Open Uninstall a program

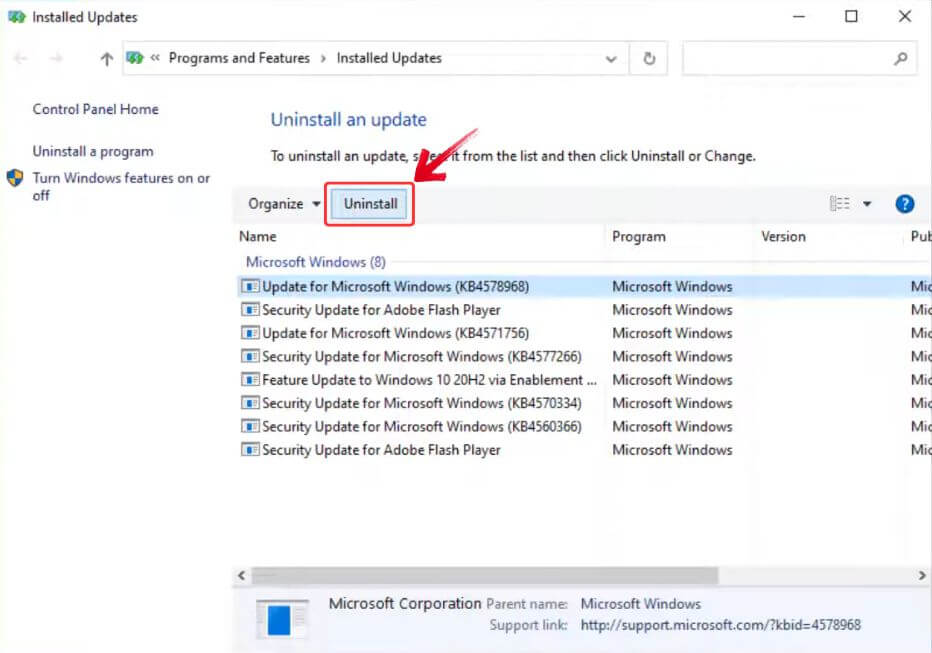click(x=93, y=151)
